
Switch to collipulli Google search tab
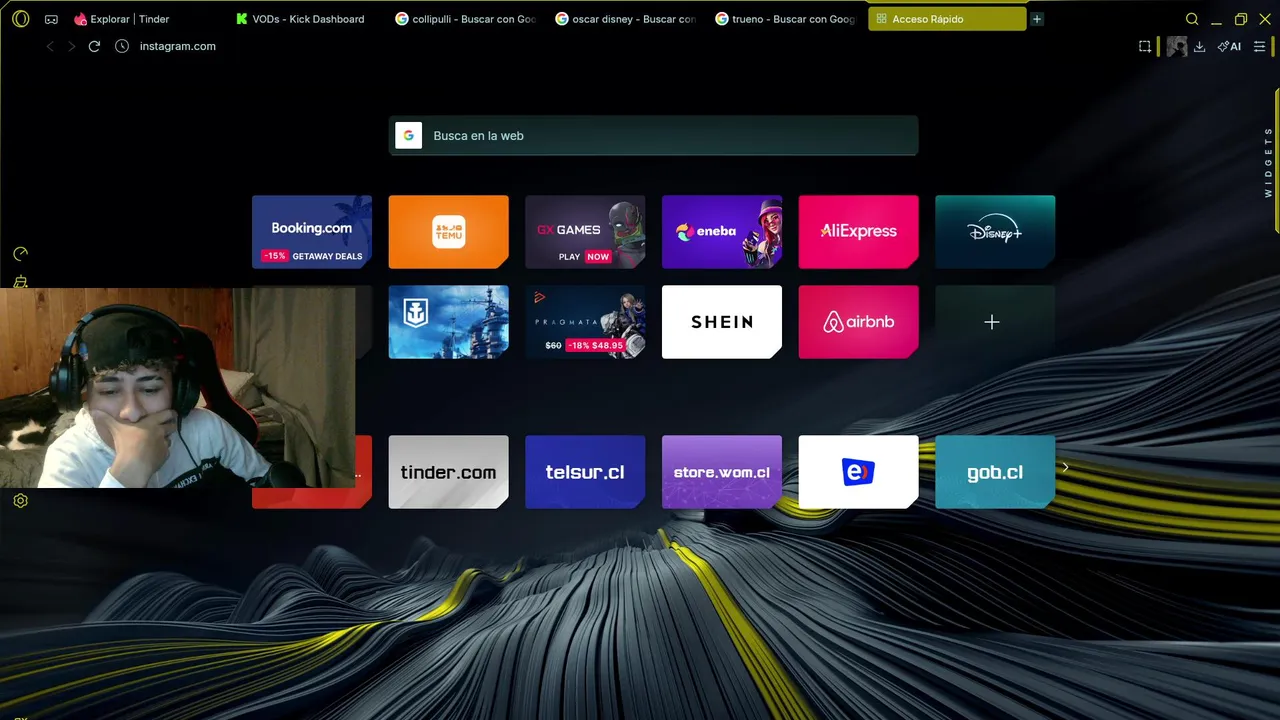tap(466, 19)
